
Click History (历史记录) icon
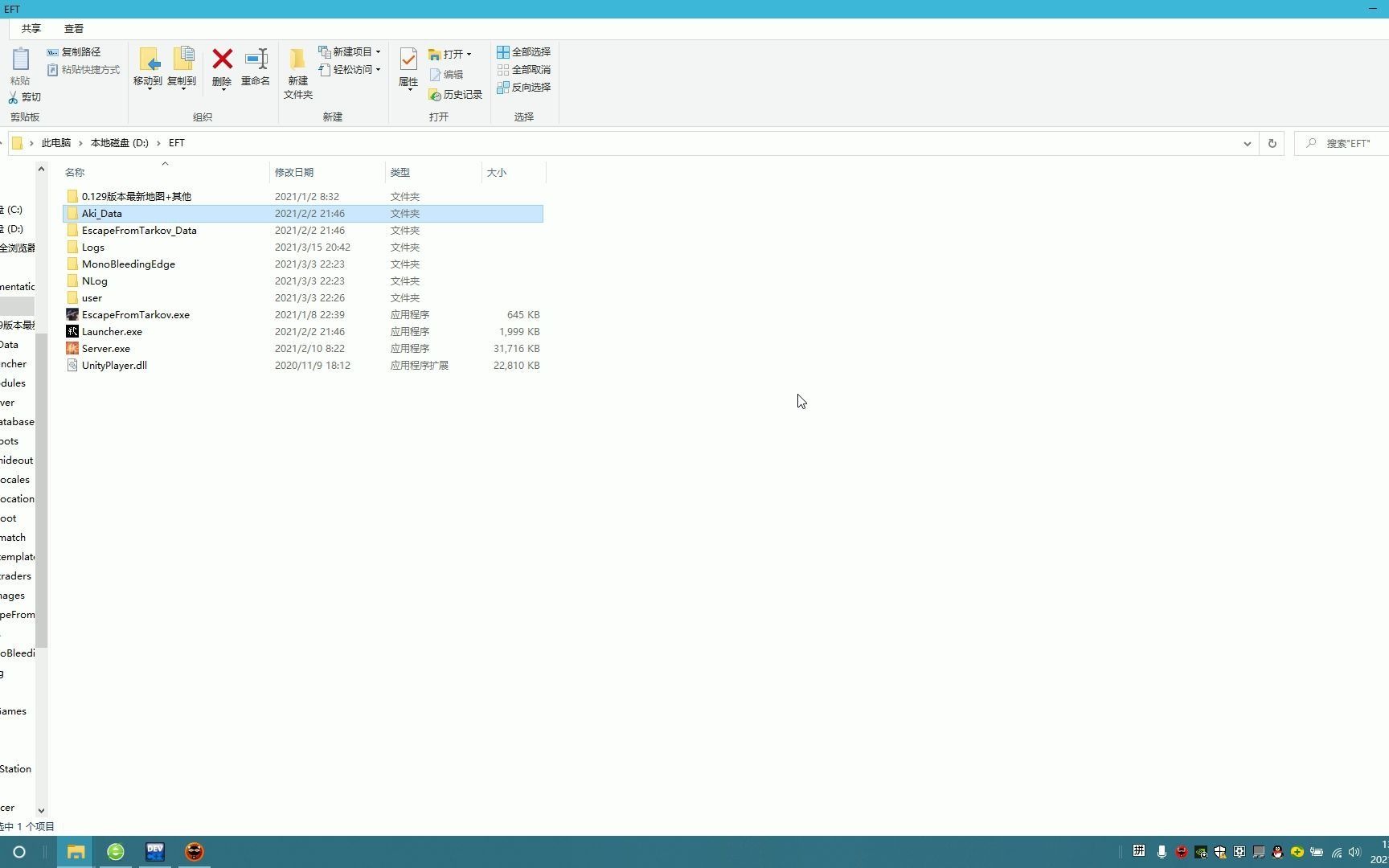(x=435, y=95)
